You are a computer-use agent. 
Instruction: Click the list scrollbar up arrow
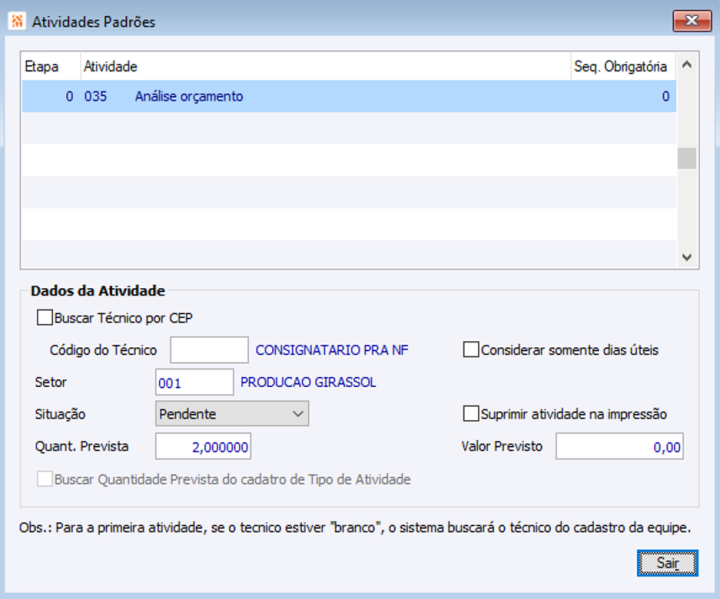tap(687, 65)
